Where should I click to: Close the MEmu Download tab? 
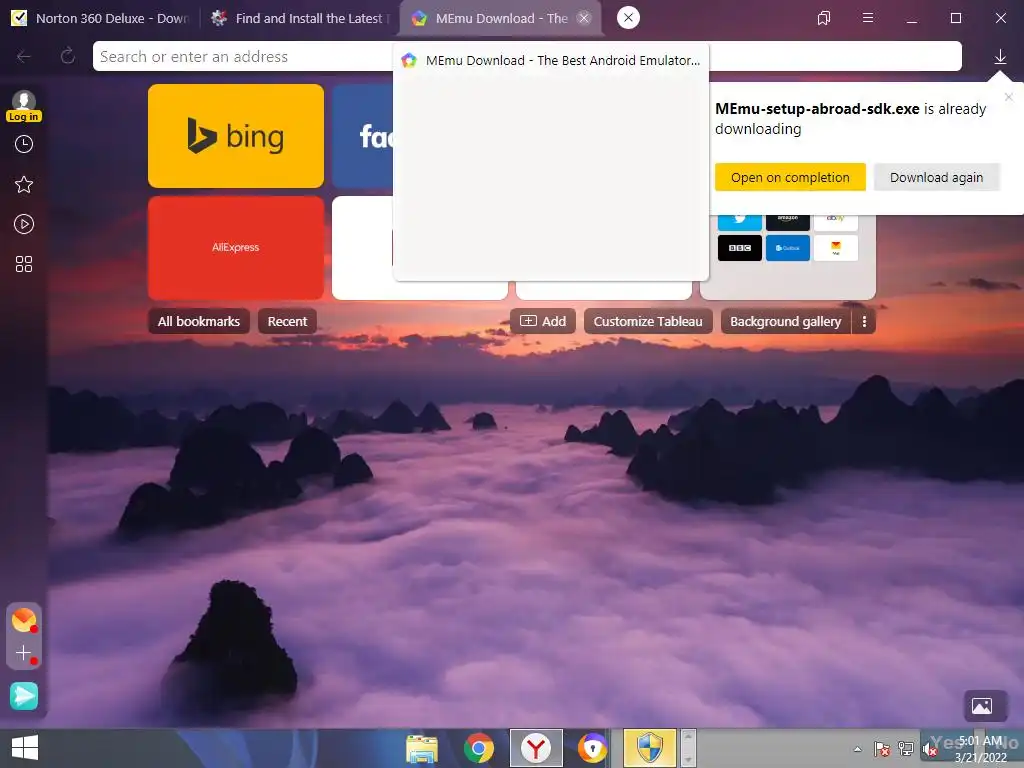click(584, 18)
